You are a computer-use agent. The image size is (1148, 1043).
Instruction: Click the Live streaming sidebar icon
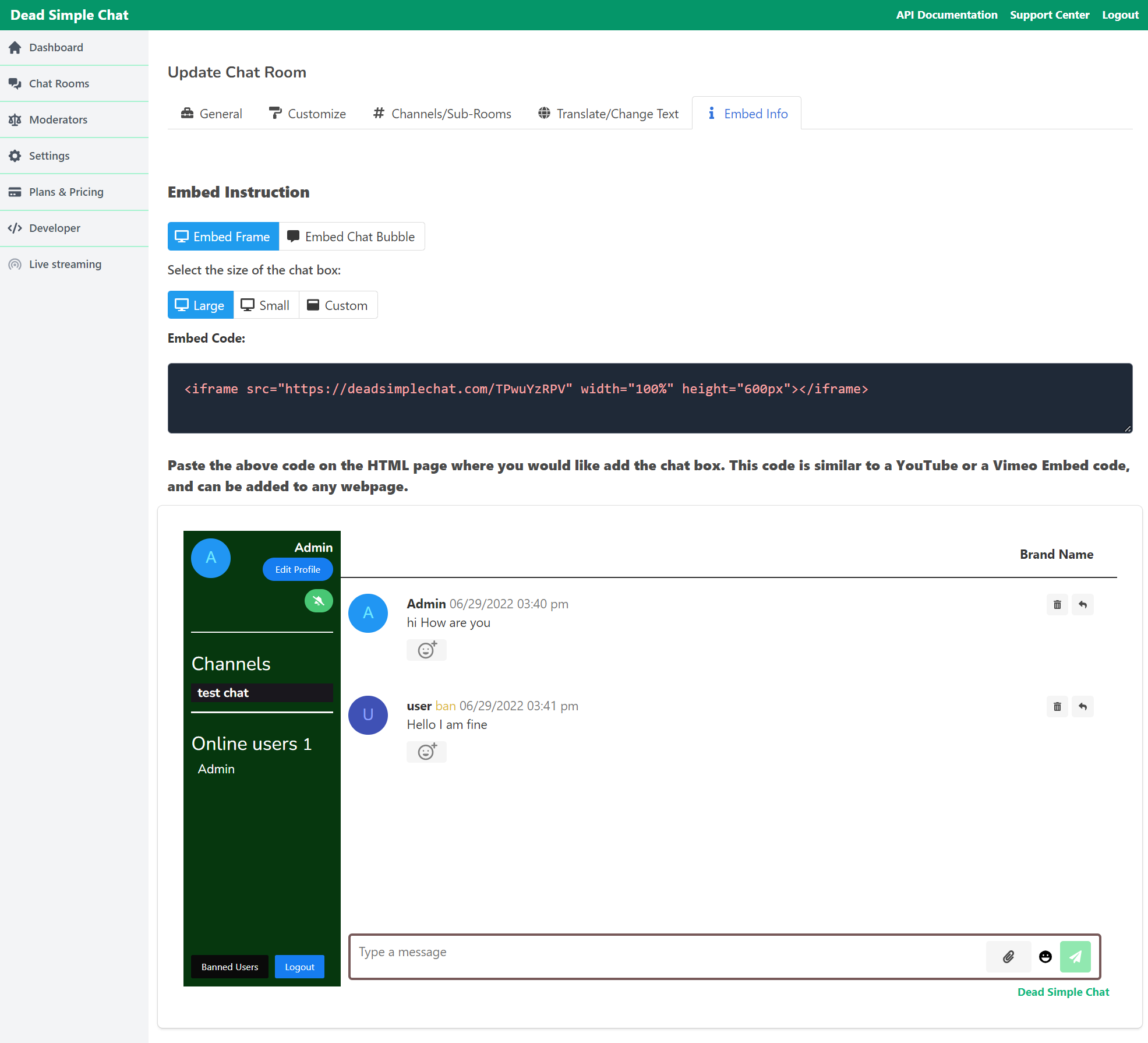(x=15, y=264)
